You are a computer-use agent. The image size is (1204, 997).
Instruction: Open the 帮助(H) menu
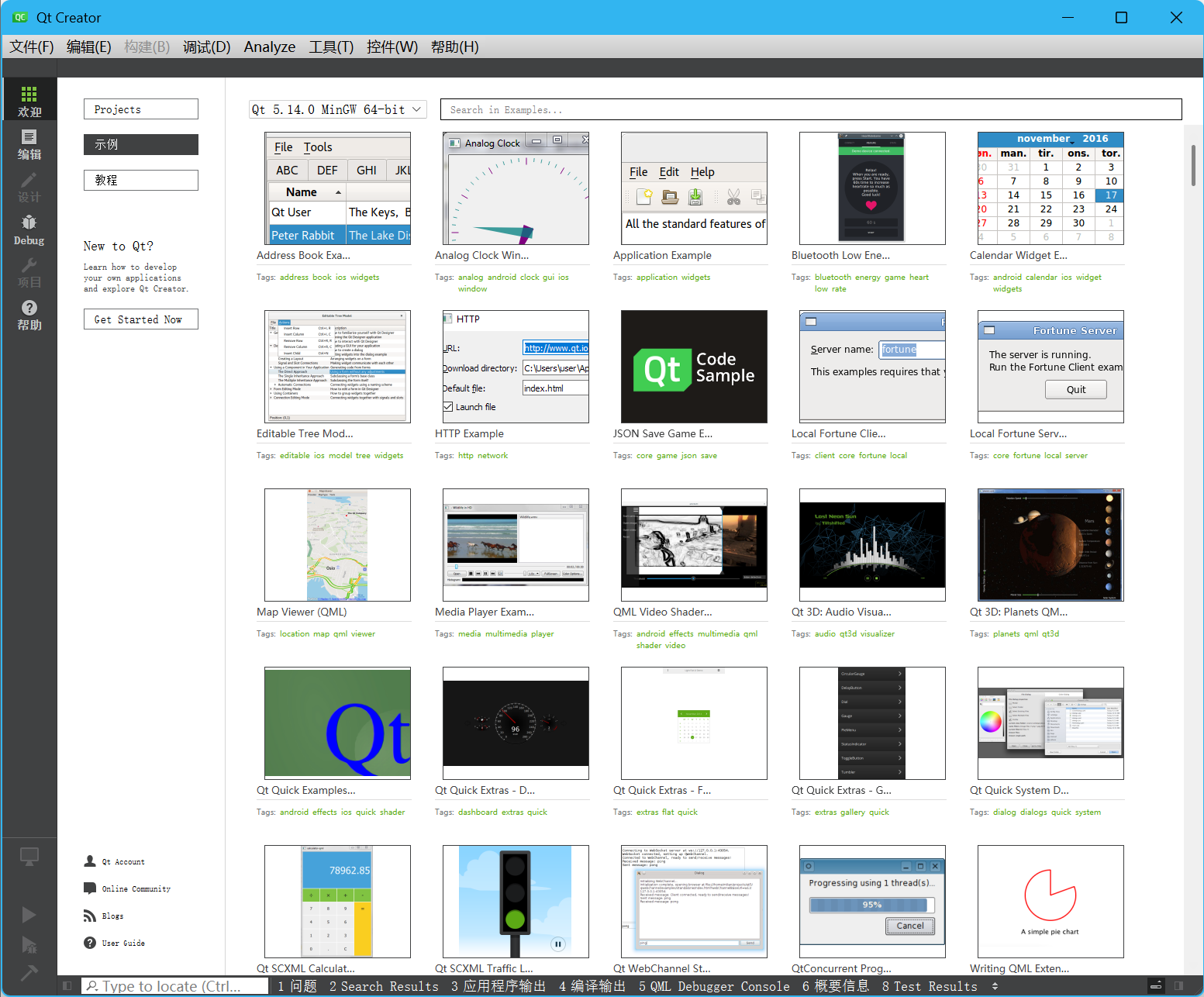455,47
